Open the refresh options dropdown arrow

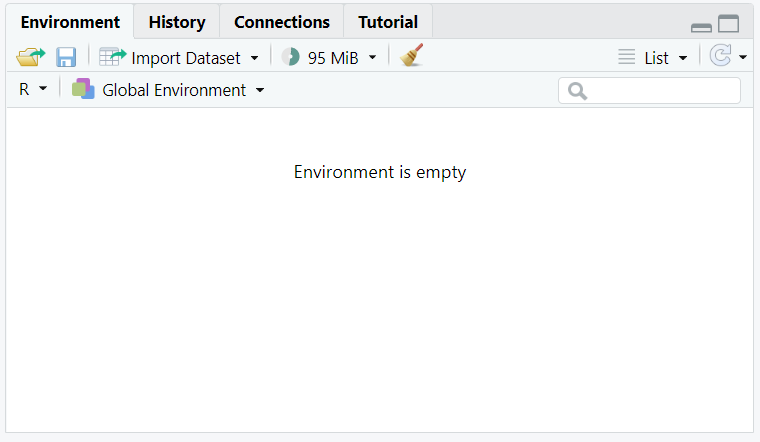[x=743, y=58]
